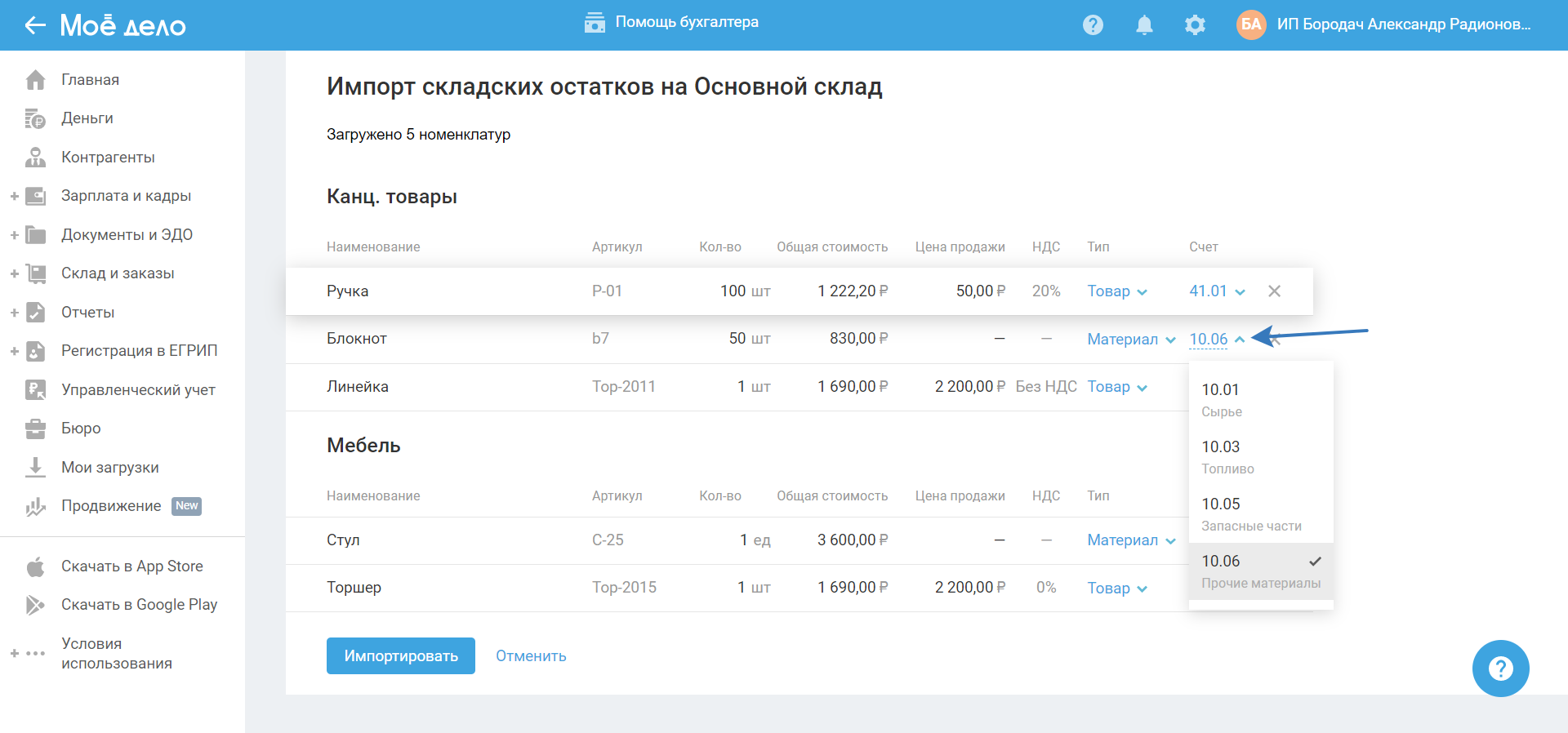Image resolution: width=1568 pixels, height=733 pixels.
Task: Click the help question mark in header
Action: (1093, 25)
